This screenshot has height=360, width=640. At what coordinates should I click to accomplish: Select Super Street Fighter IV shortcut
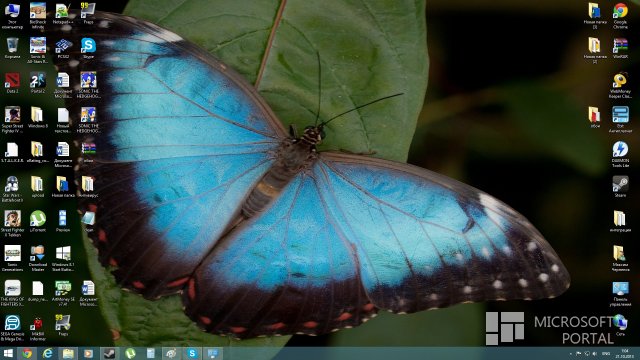(12, 120)
